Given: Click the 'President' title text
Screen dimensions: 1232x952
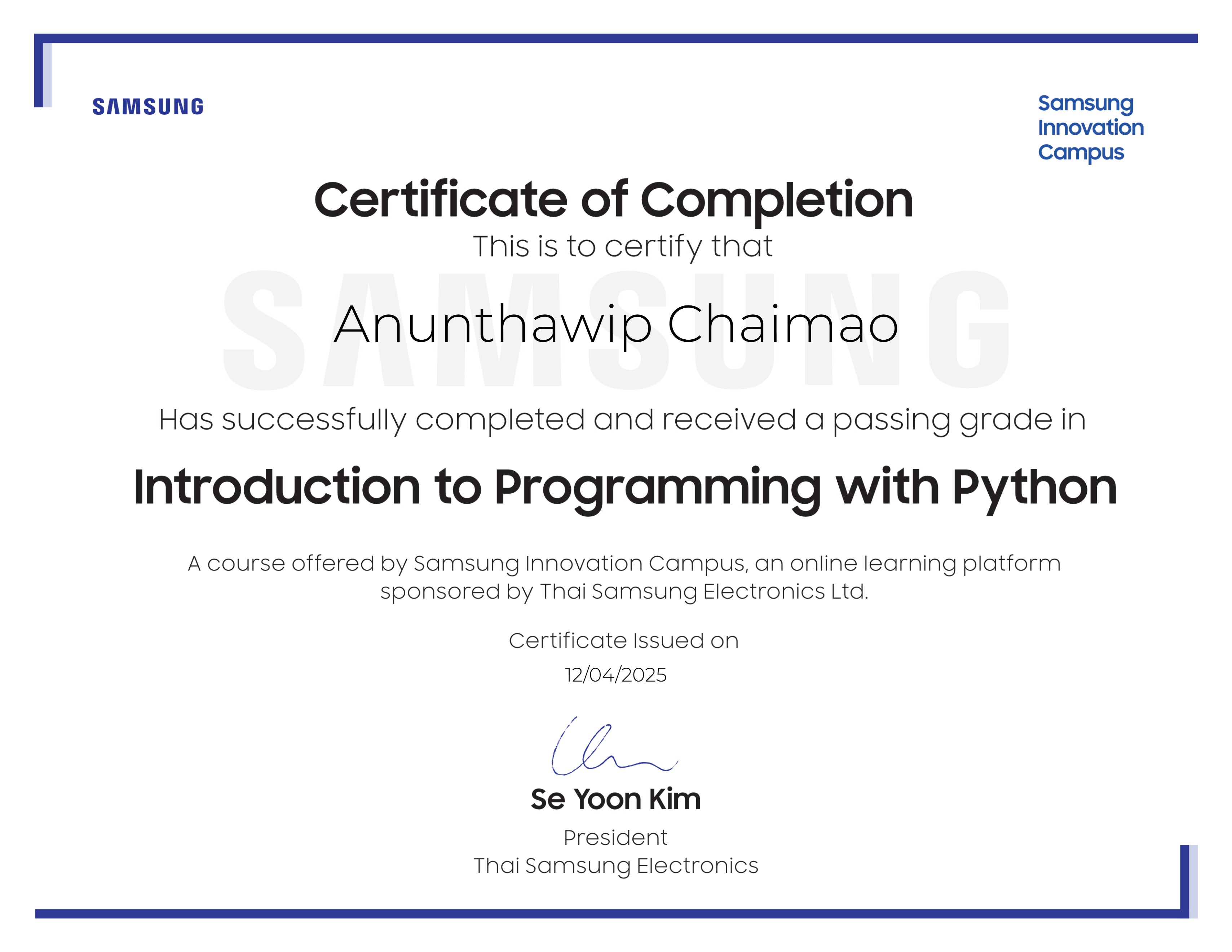Looking at the screenshot, I should click(615, 837).
